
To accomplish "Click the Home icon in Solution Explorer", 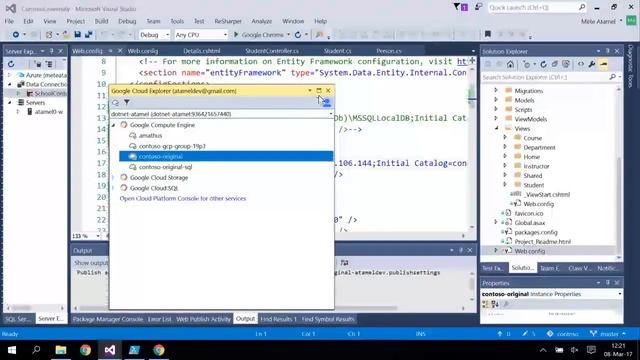I will 510,64.
